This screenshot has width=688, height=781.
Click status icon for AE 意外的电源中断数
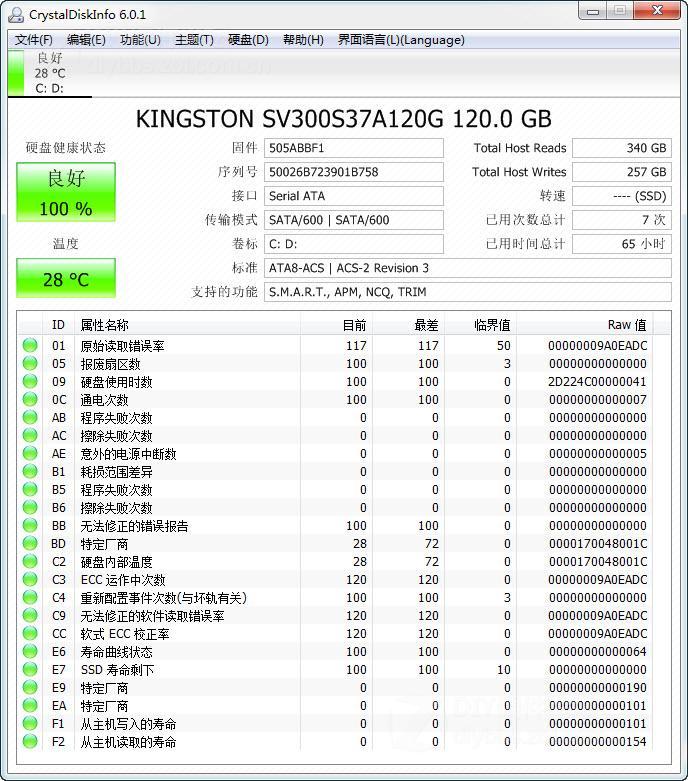30,453
